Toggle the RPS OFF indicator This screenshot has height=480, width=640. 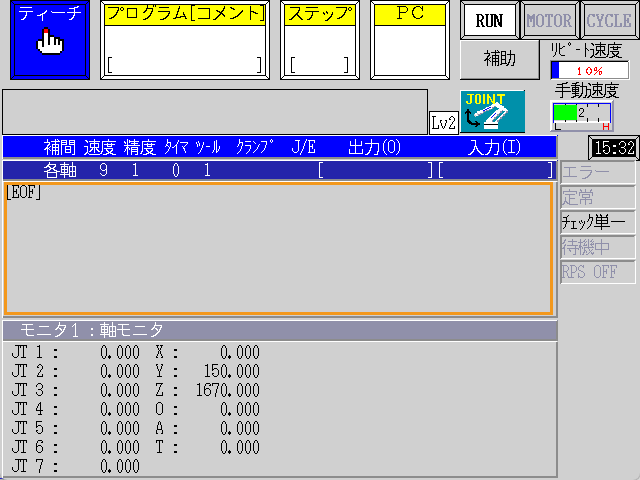[x=598, y=272]
